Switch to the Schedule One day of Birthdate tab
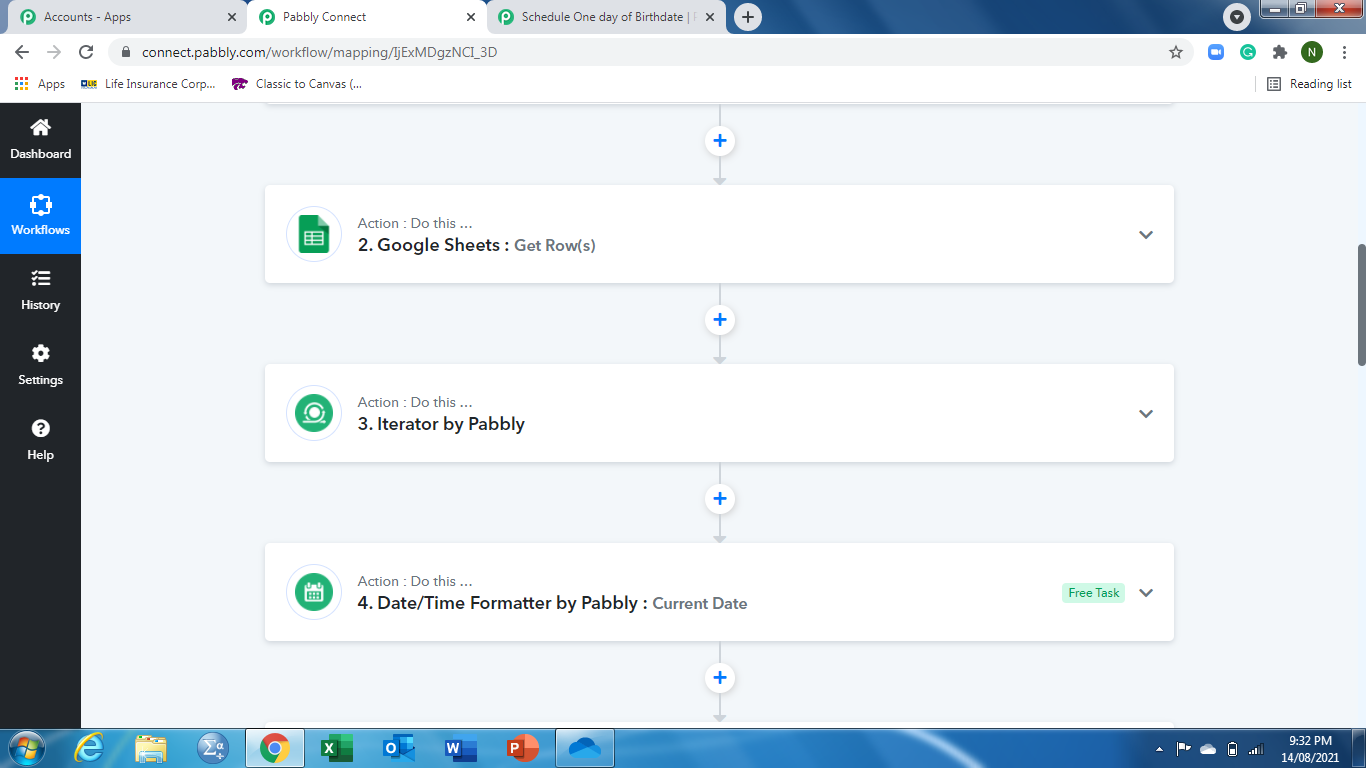The width and height of the screenshot is (1366, 768). tap(605, 17)
